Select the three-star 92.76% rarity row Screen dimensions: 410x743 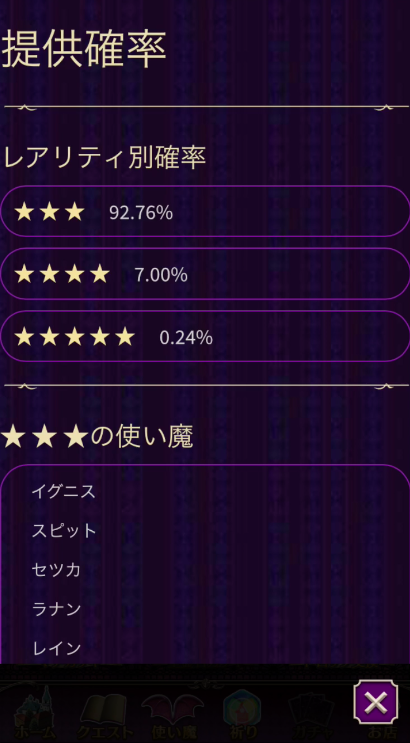coord(205,211)
